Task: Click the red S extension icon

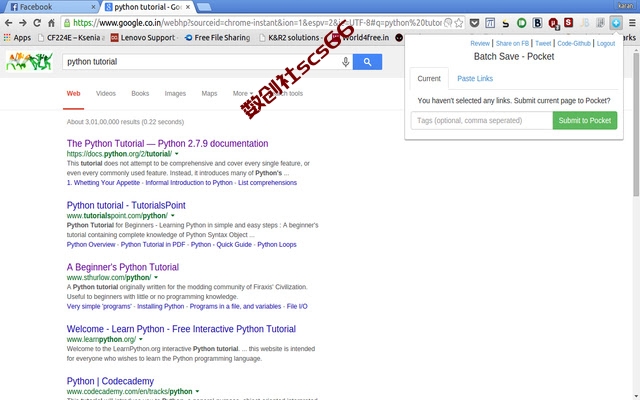Action: 569,22
